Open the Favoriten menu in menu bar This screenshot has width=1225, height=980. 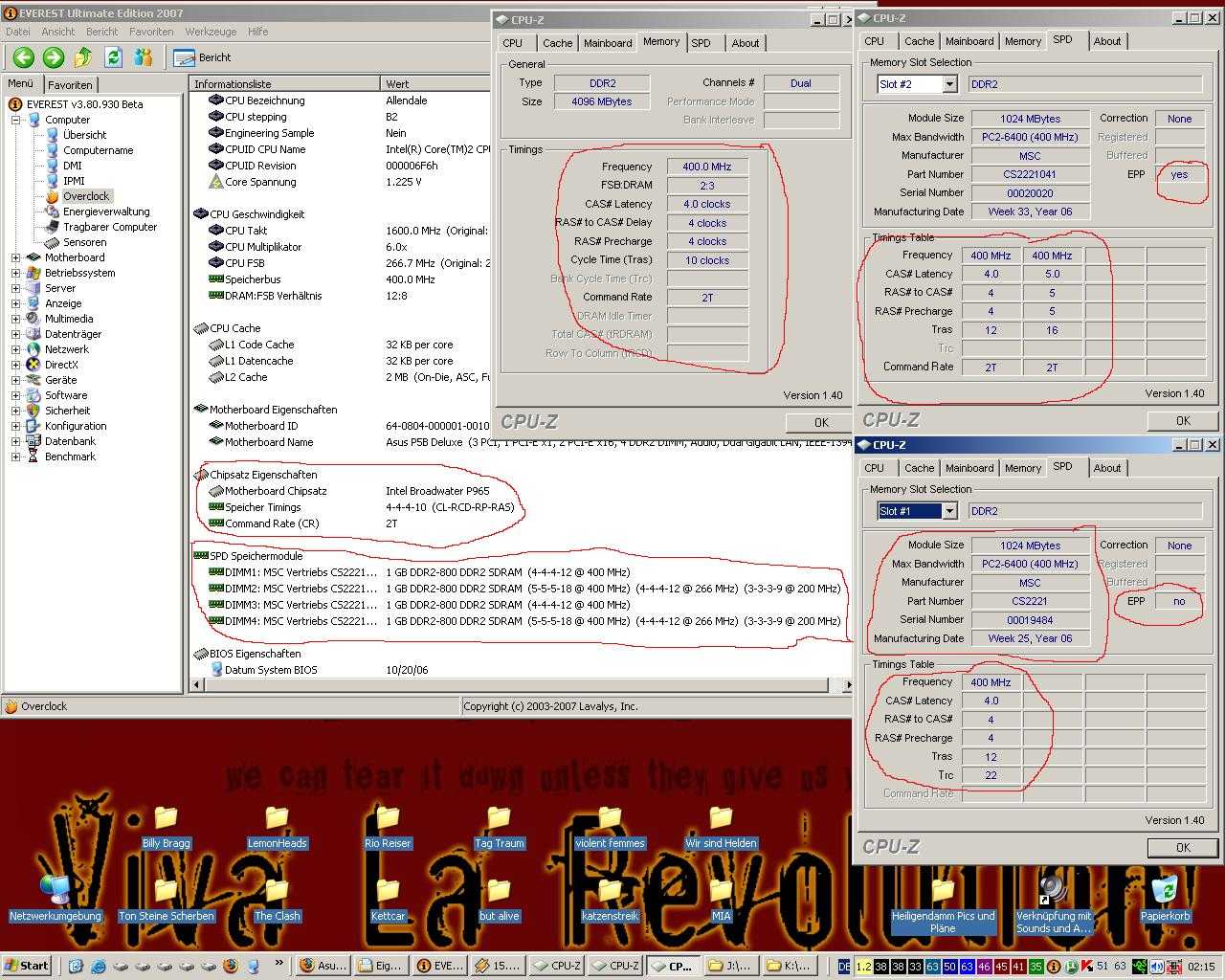151,32
